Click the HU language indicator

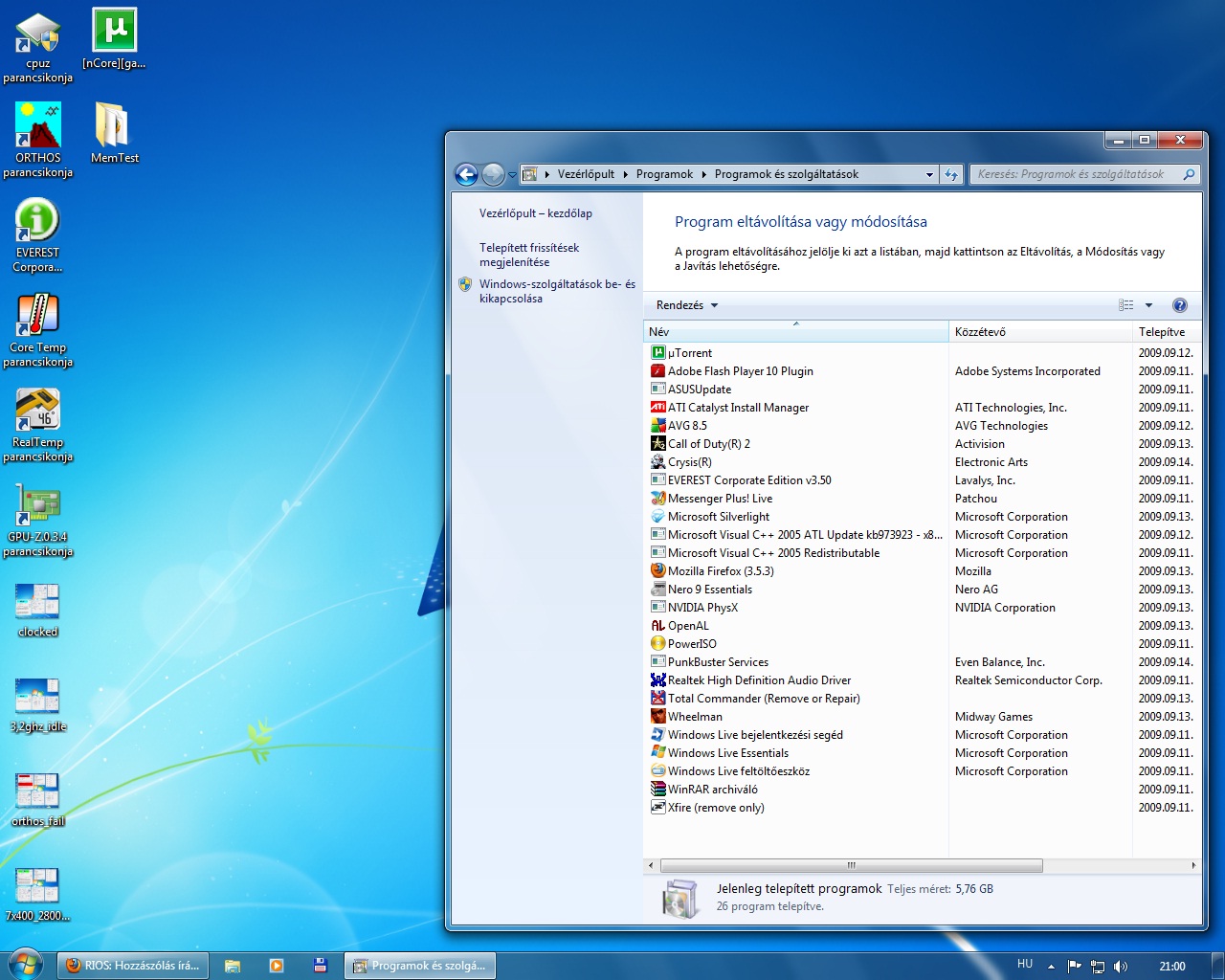click(1025, 965)
